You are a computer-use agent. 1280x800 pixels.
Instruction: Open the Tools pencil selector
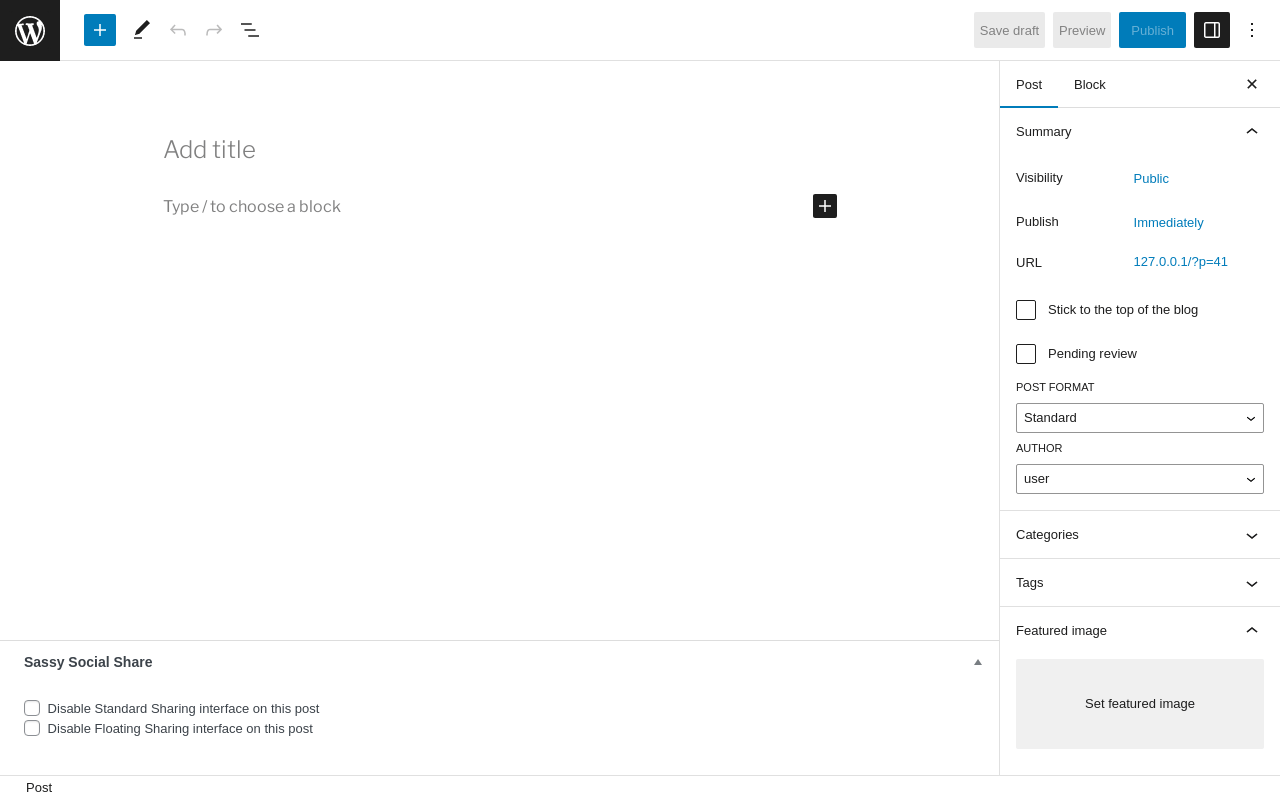[x=142, y=30]
